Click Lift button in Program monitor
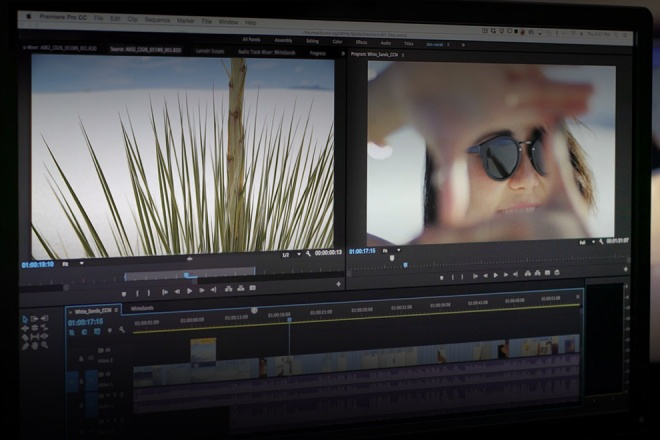This screenshot has height=440, width=660. click(x=528, y=274)
